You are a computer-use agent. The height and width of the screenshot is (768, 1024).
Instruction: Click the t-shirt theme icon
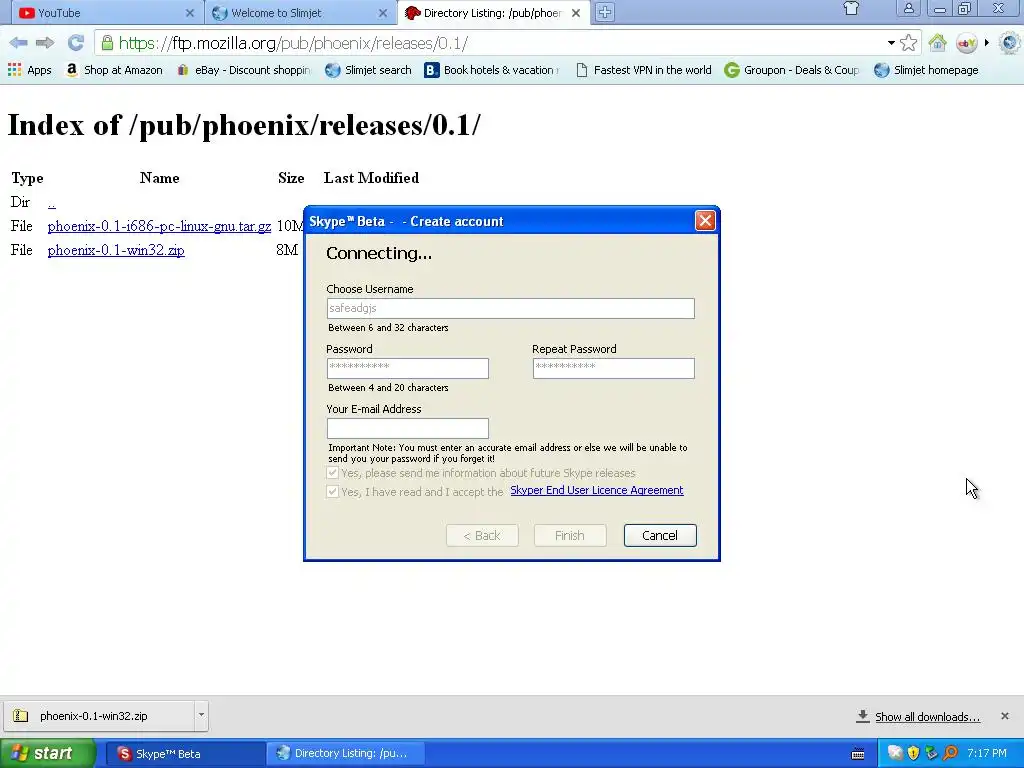pos(851,9)
